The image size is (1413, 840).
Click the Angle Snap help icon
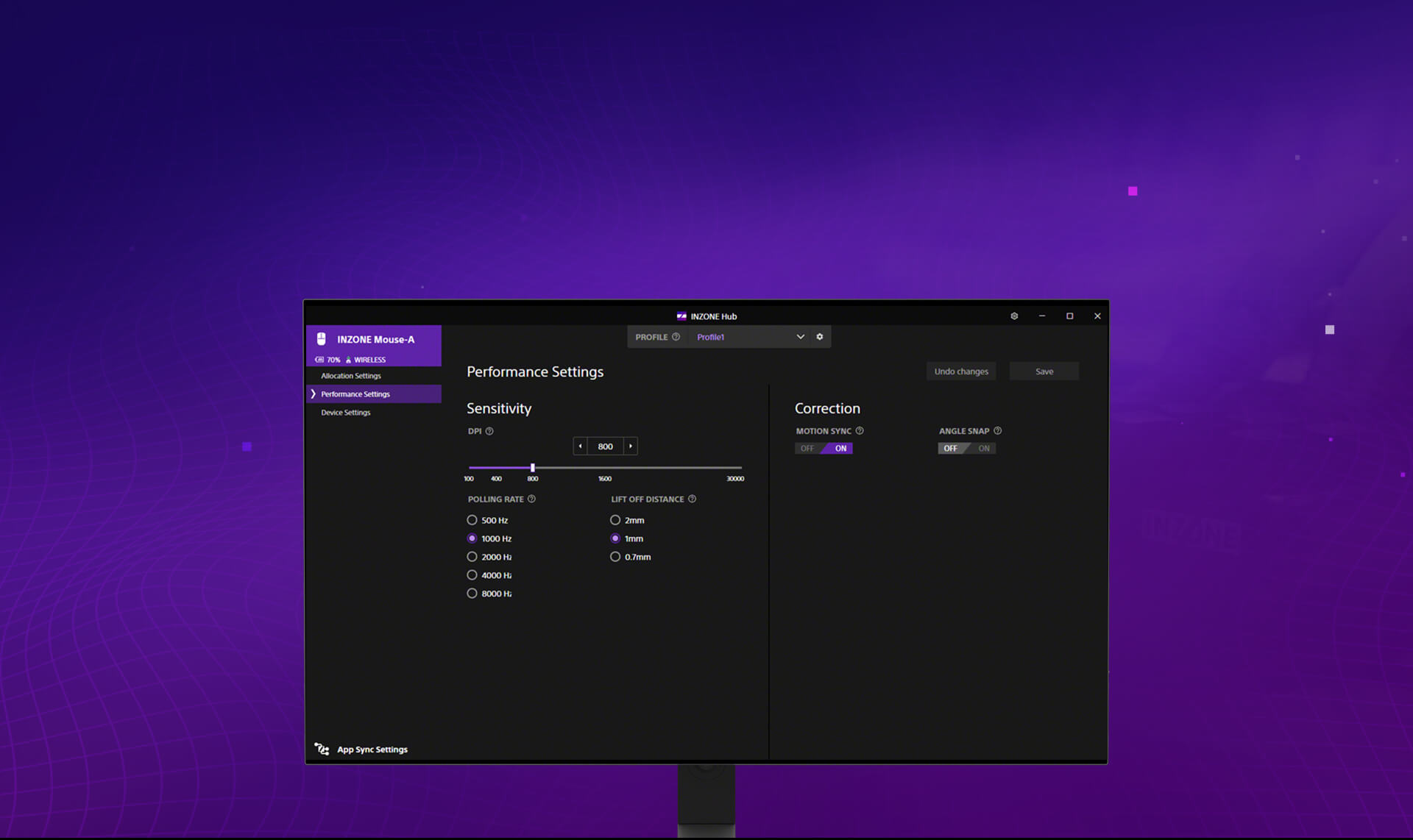point(998,431)
